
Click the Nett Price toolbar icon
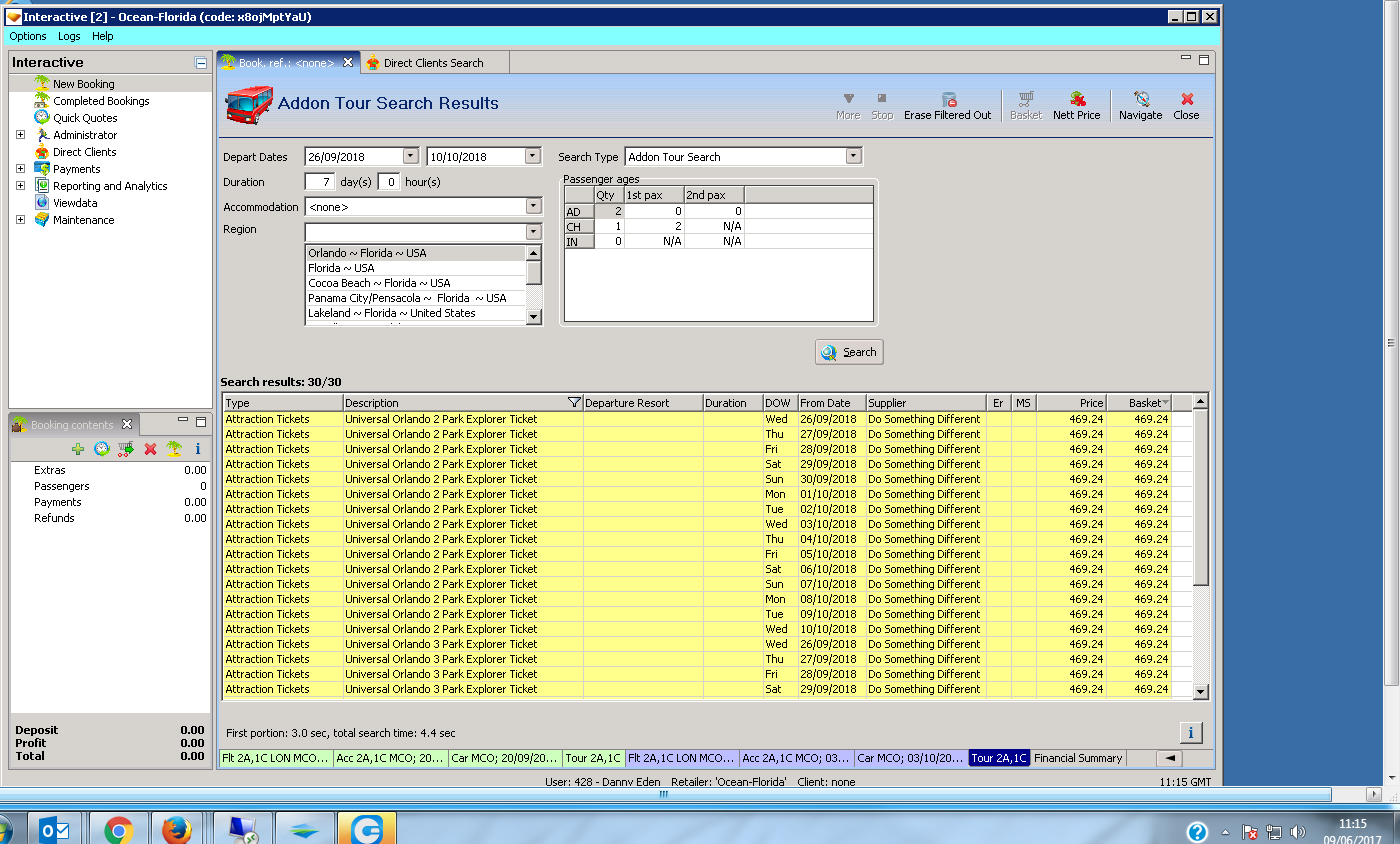pyautogui.click(x=1077, y=99)
